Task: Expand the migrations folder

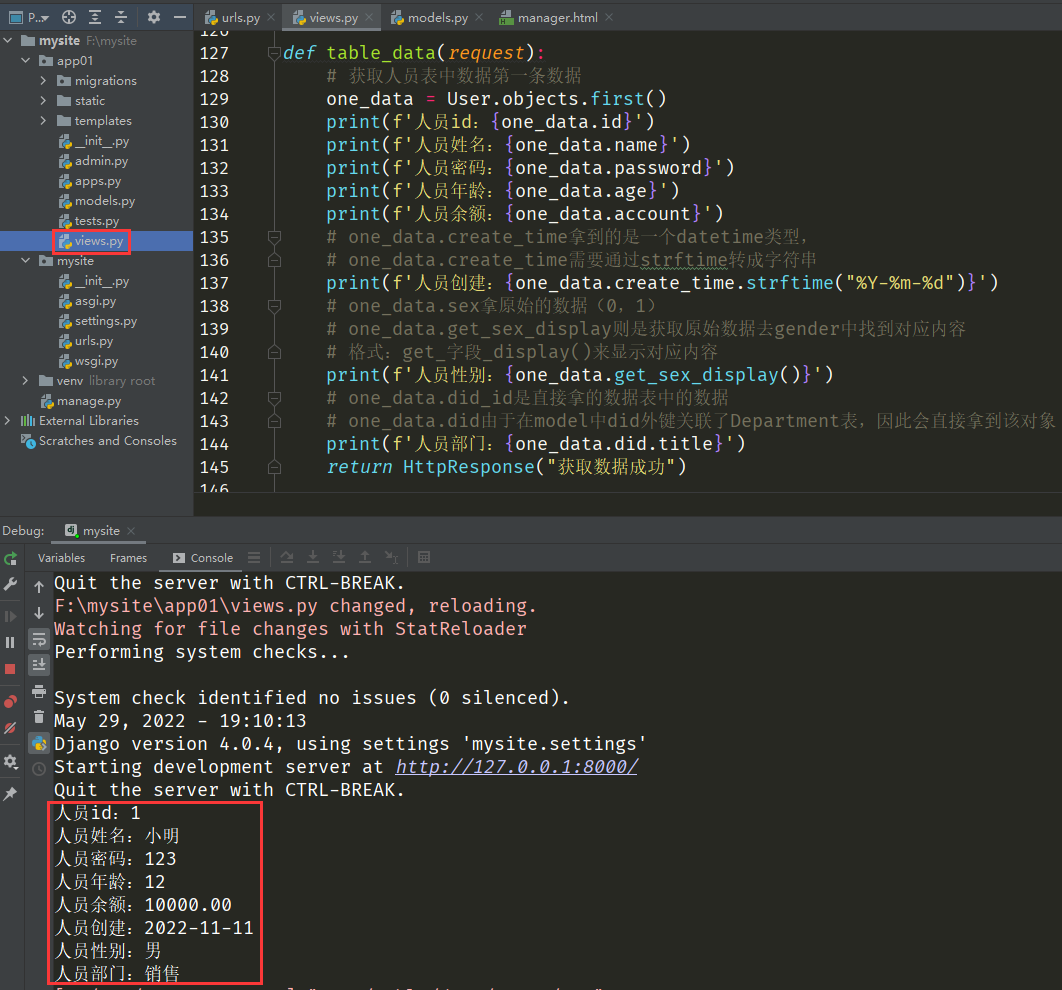Action: [43, 81]
